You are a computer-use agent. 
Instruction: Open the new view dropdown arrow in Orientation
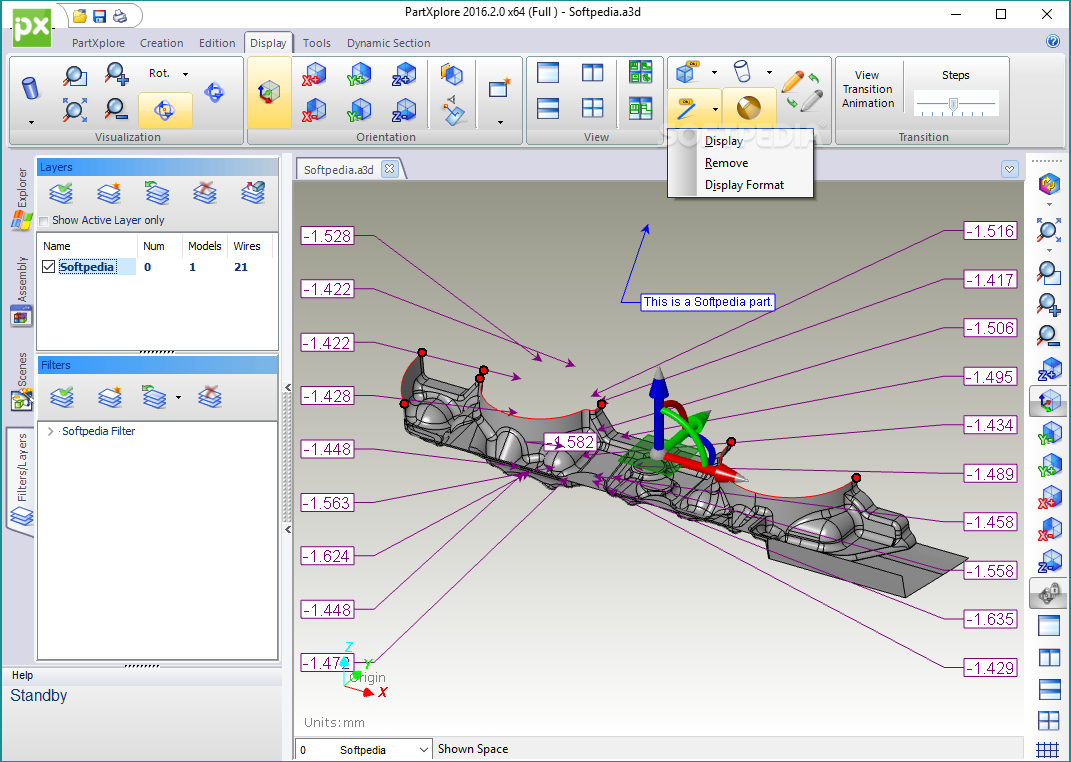pos(500,122)
